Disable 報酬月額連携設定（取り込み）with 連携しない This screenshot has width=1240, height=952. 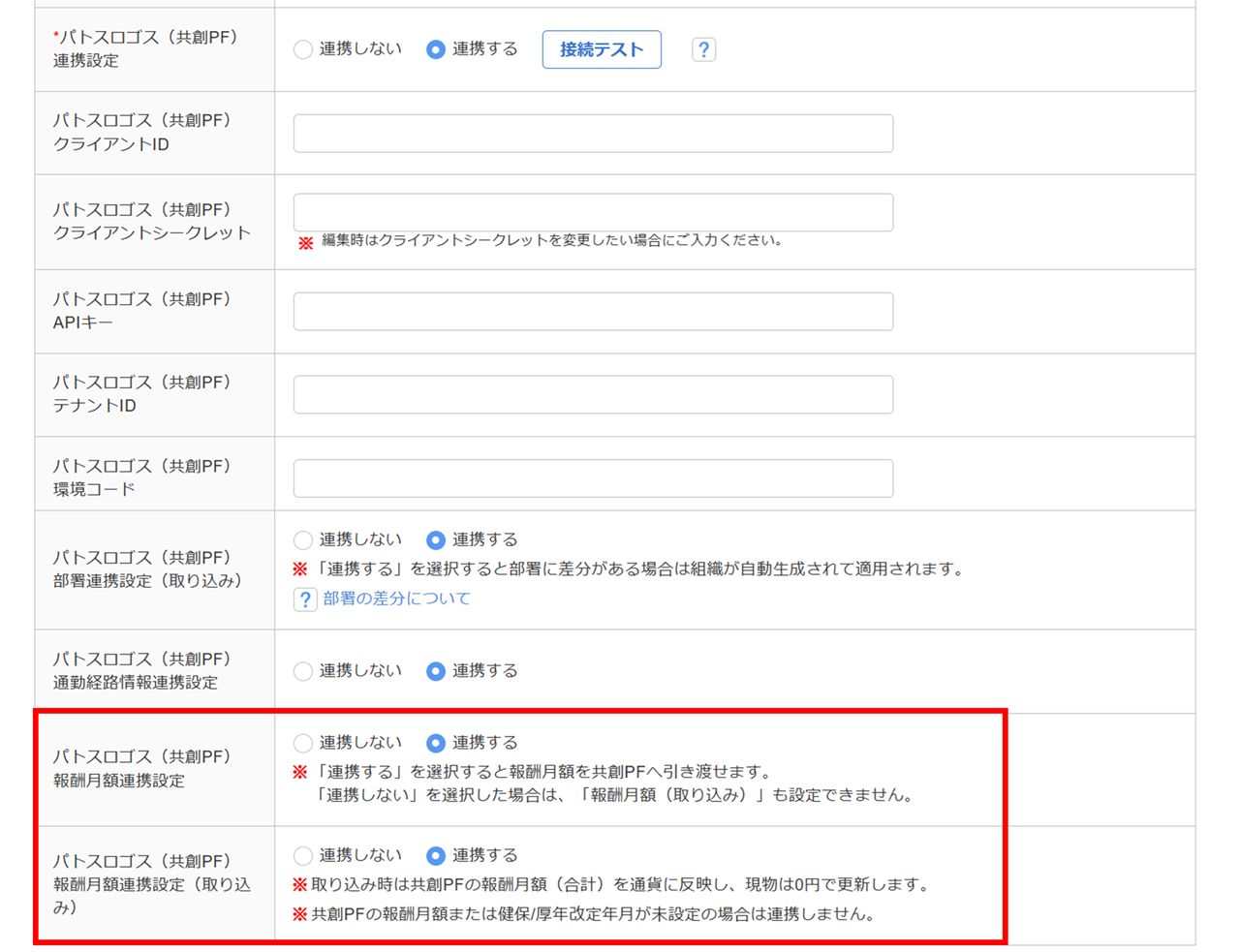pos(303,856)
